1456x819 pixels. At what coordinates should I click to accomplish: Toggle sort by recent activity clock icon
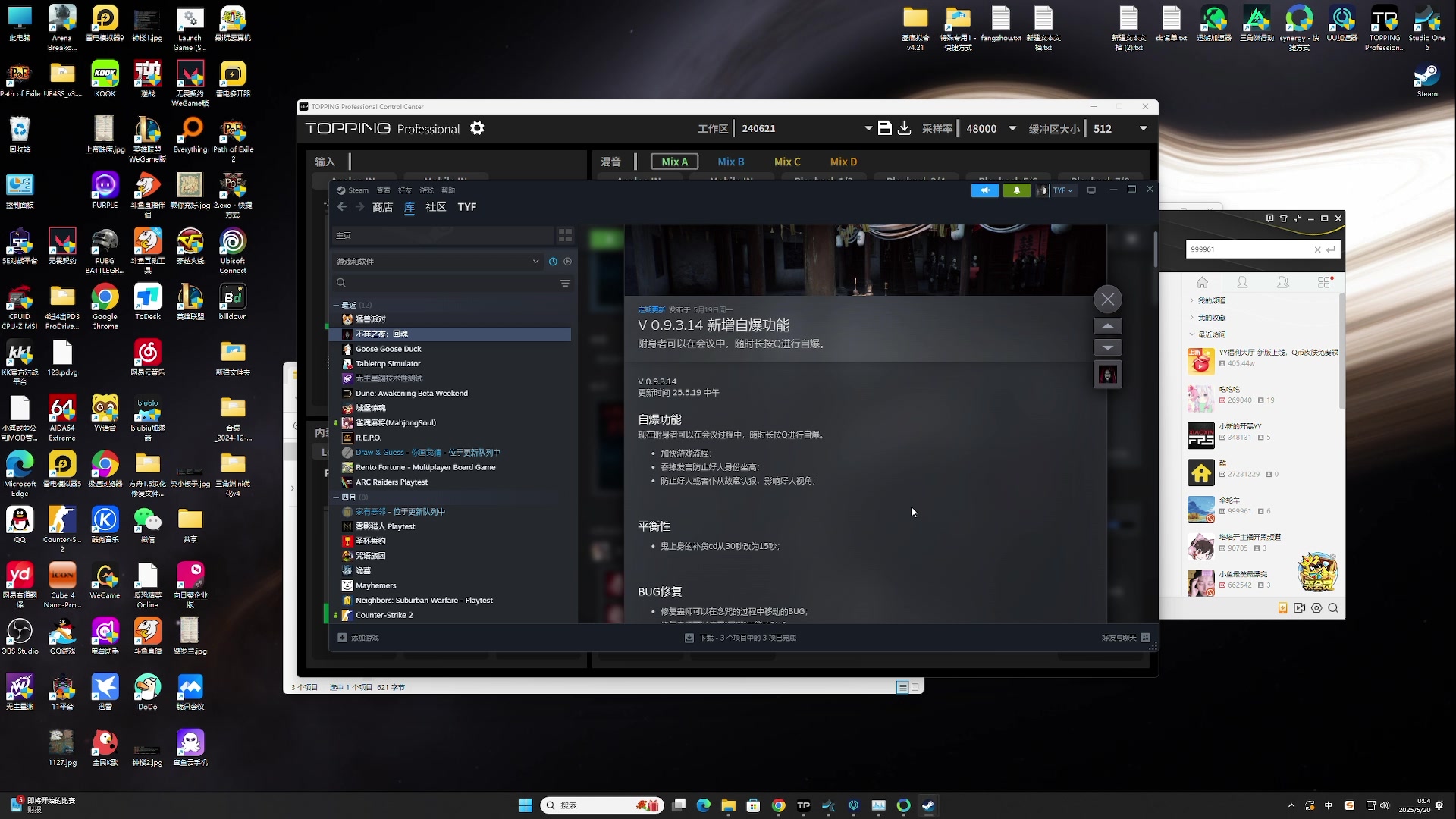[x=553, y=262]
